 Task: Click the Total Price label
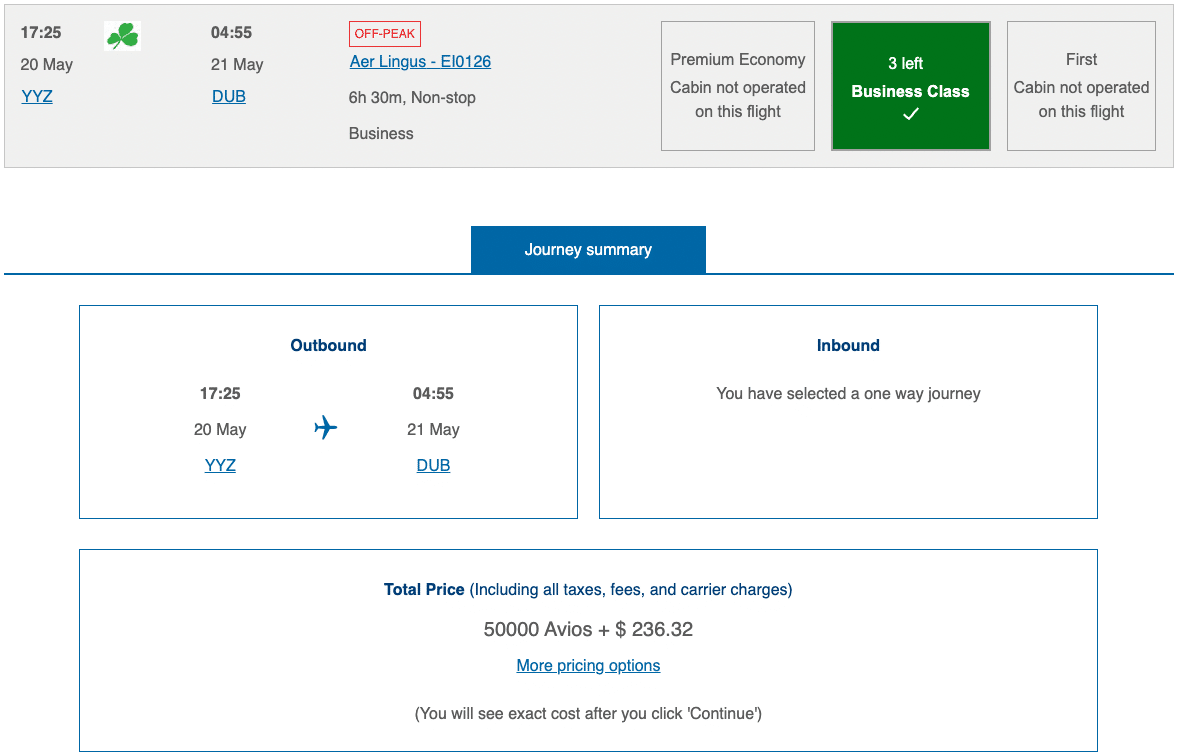(x=424, y=590)
